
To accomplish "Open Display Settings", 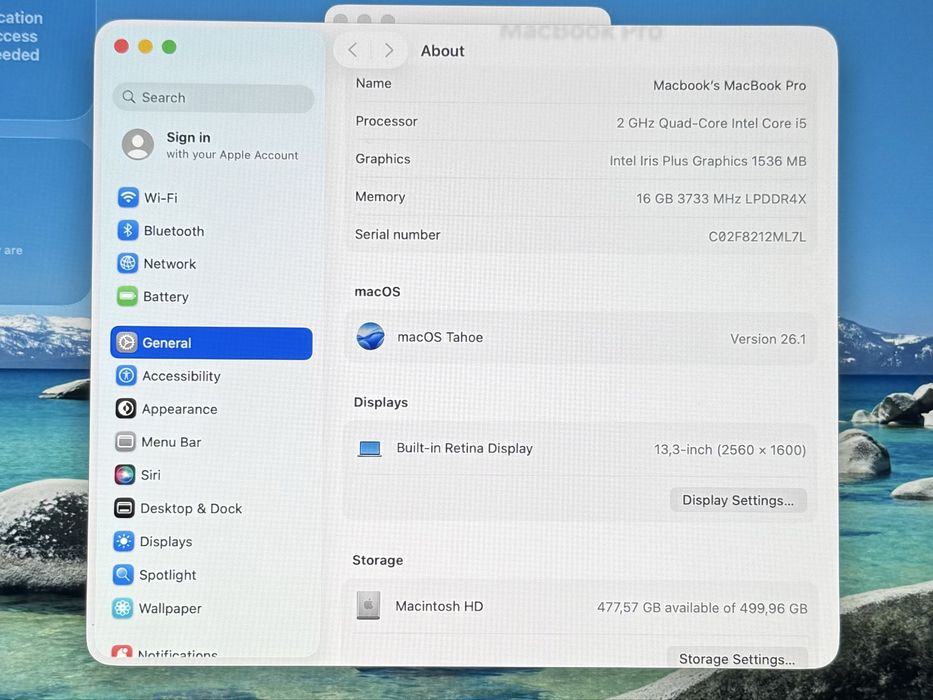I will pos(738,500).
